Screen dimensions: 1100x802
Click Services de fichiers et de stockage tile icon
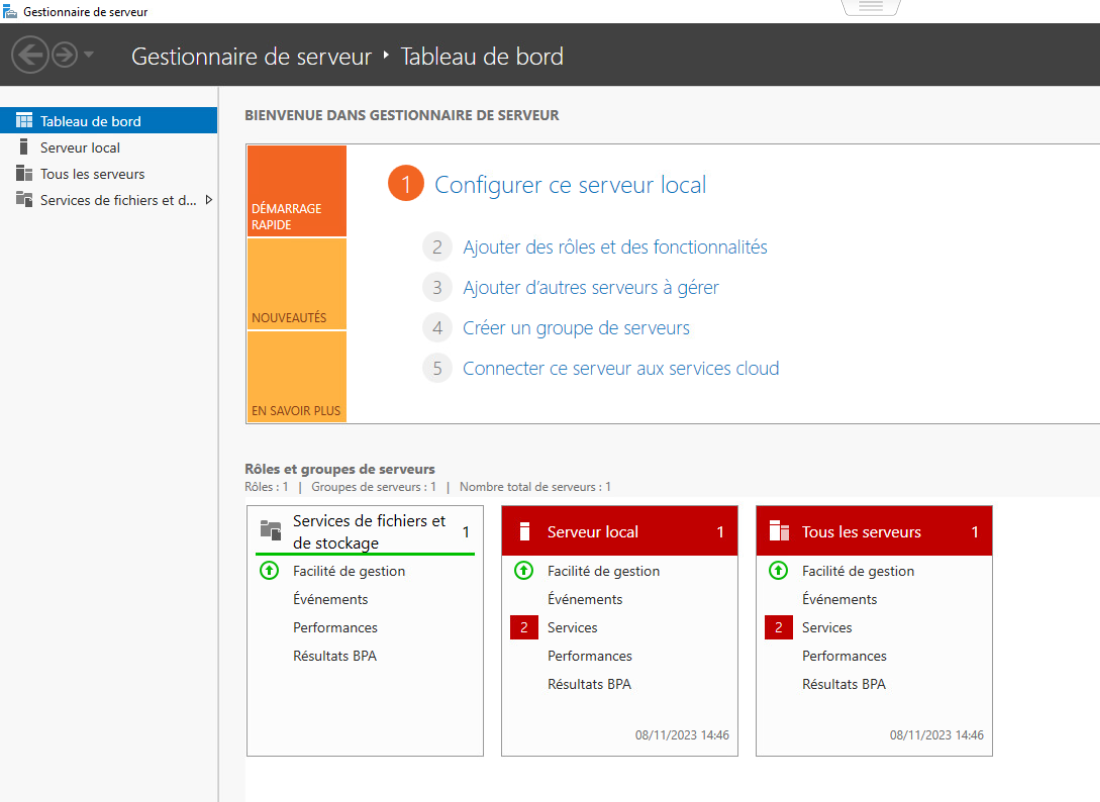[271, 530]
